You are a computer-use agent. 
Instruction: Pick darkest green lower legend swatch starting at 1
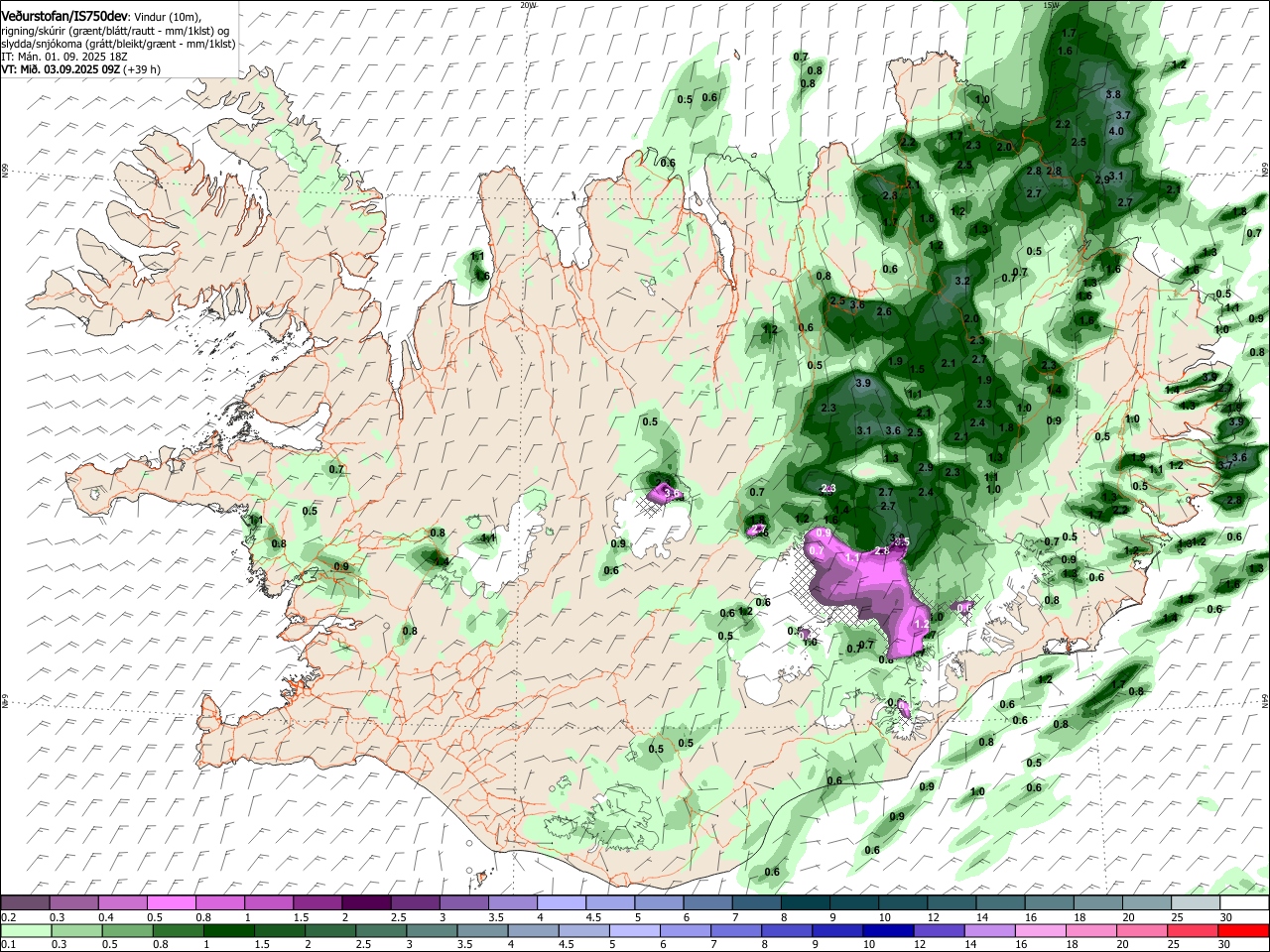pyautogui.click(x=228, y=930)
